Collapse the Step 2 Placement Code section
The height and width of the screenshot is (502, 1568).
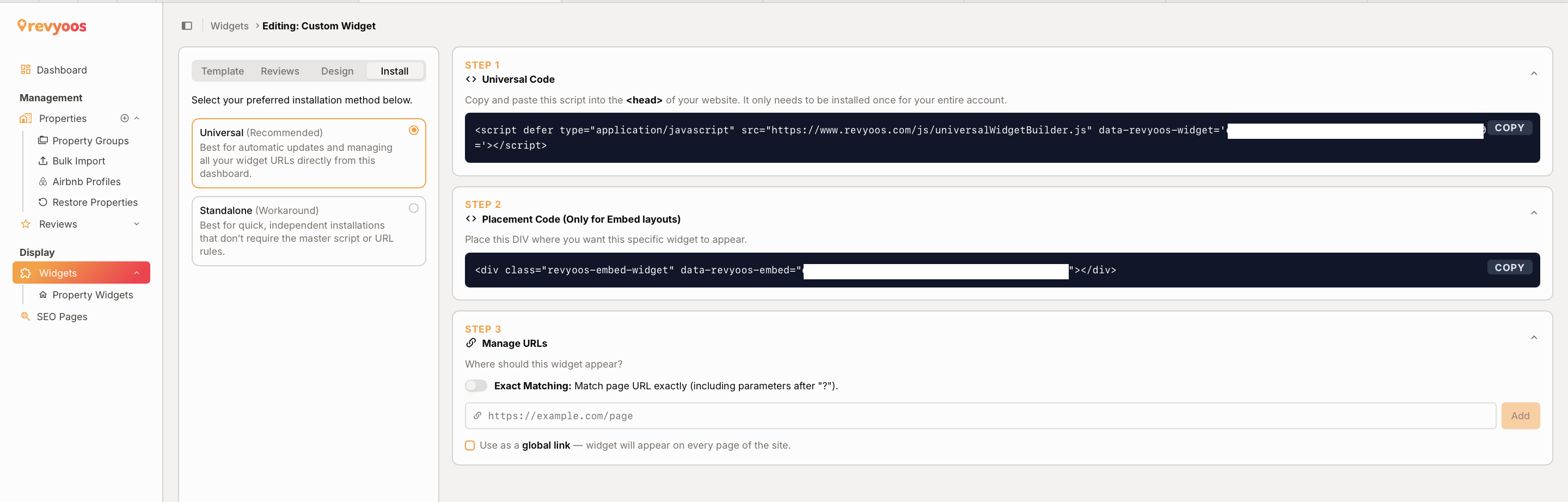pyautogui.click(x=1534, y=213)
